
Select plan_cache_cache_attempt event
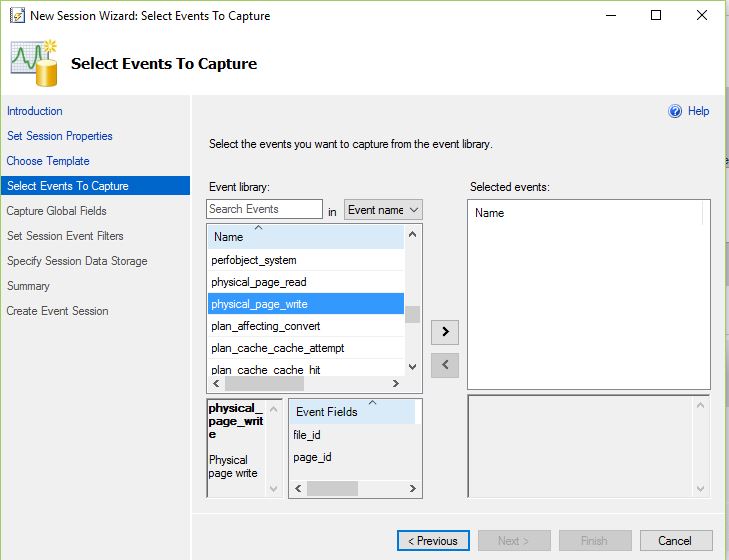click(x=278, y=348)
